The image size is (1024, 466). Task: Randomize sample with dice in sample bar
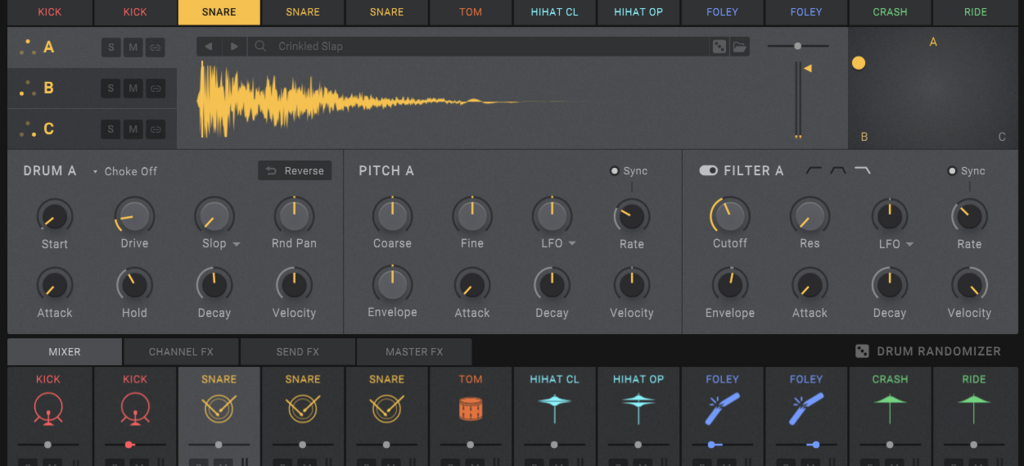[719, 46]
